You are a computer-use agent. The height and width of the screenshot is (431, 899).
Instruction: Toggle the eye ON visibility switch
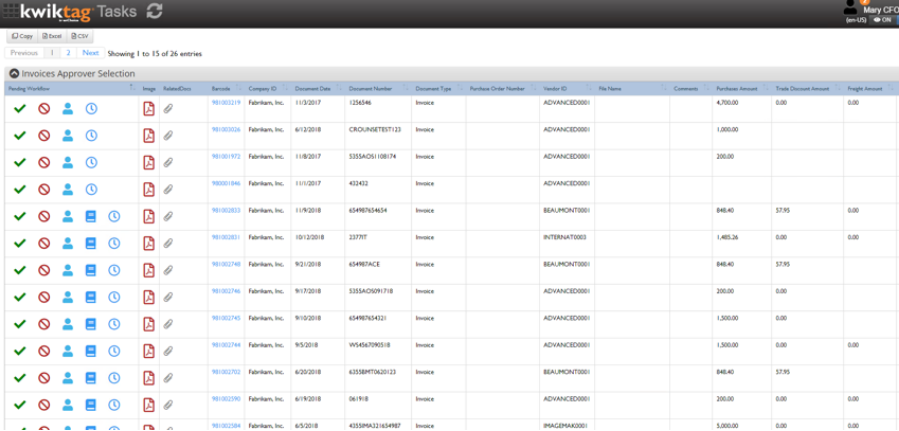(x=882, y=20)
